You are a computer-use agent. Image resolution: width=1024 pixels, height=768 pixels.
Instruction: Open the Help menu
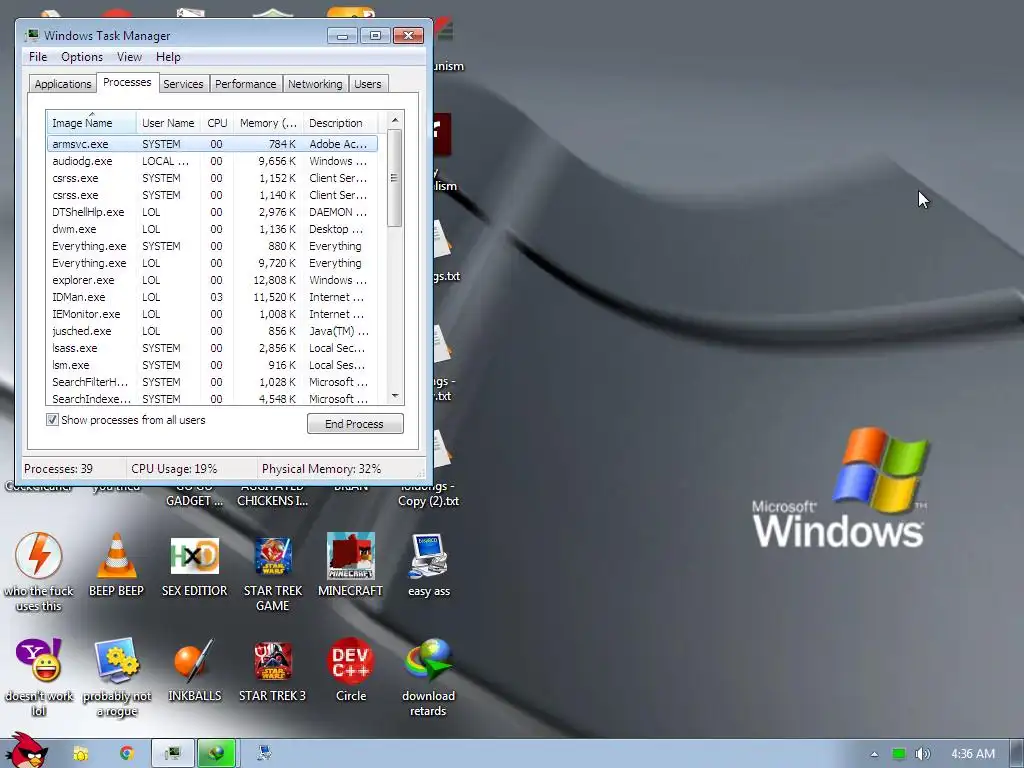tap(168, 57)
